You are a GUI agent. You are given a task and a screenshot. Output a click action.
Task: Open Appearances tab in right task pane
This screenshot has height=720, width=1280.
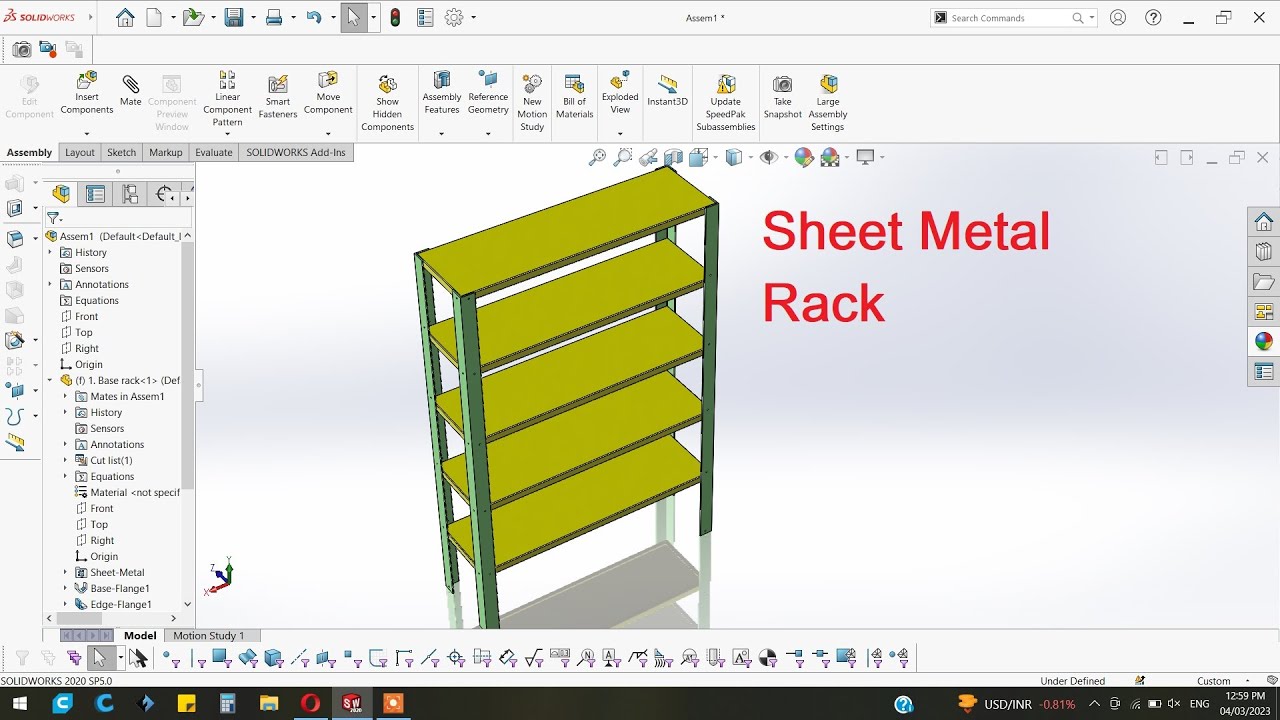pos(1264,341)
